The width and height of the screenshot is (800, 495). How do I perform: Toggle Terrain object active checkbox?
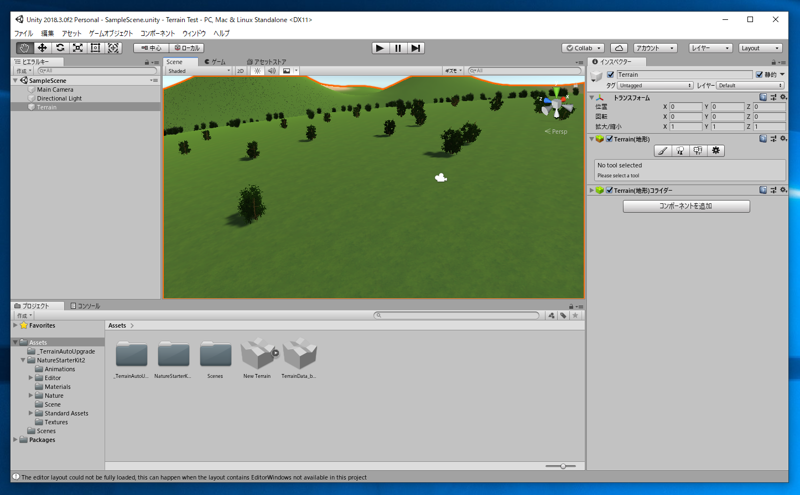pos(610,75)
